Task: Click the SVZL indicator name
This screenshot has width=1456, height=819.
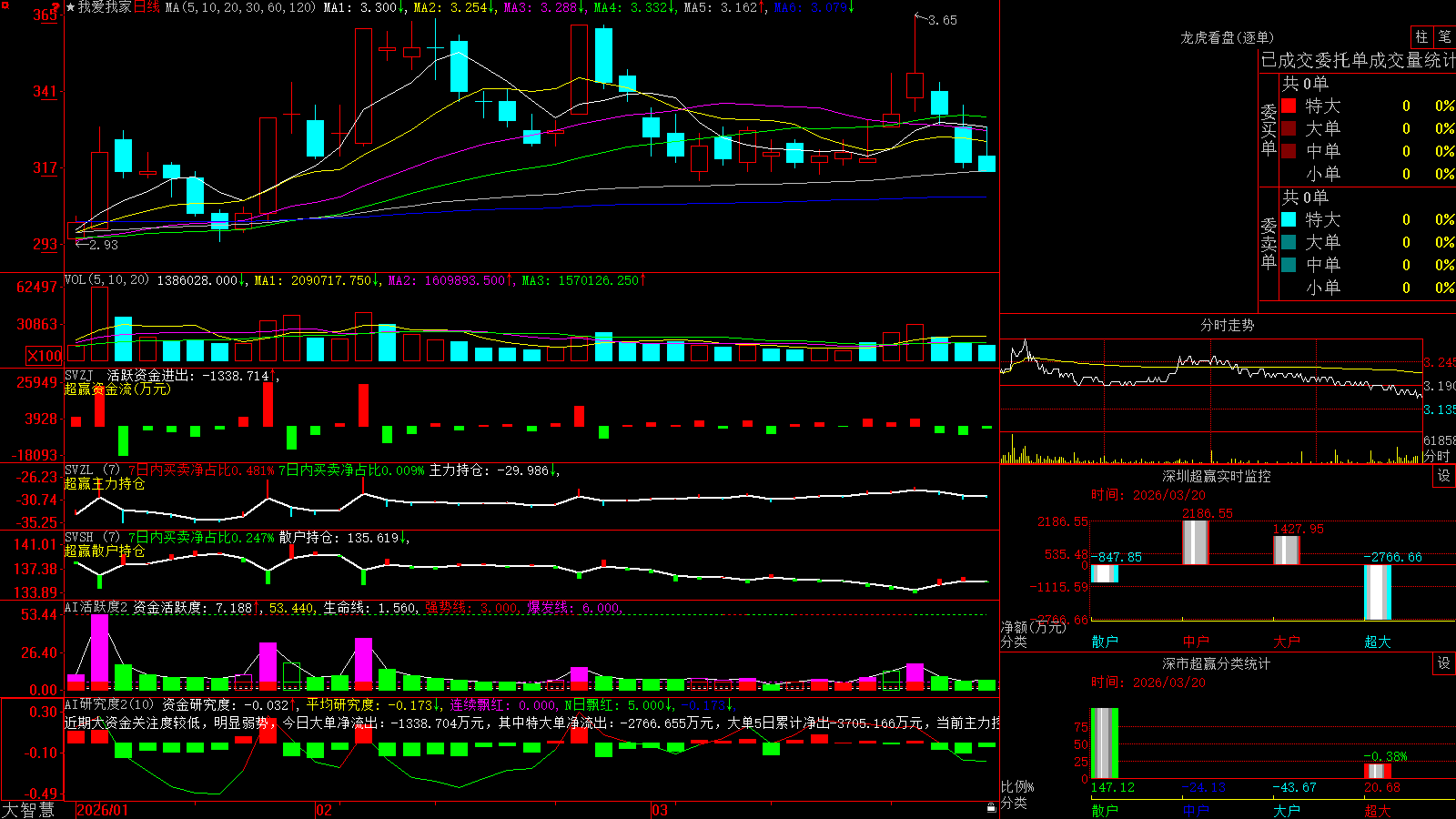Action: pyautogui.click(x=79, y=470)
